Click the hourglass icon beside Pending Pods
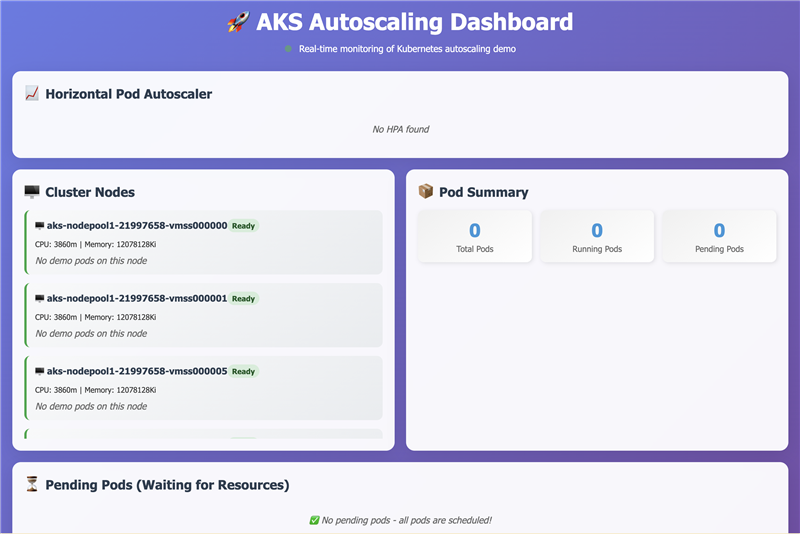The height and width of the screenshot is (534, 800). point(32,484)
